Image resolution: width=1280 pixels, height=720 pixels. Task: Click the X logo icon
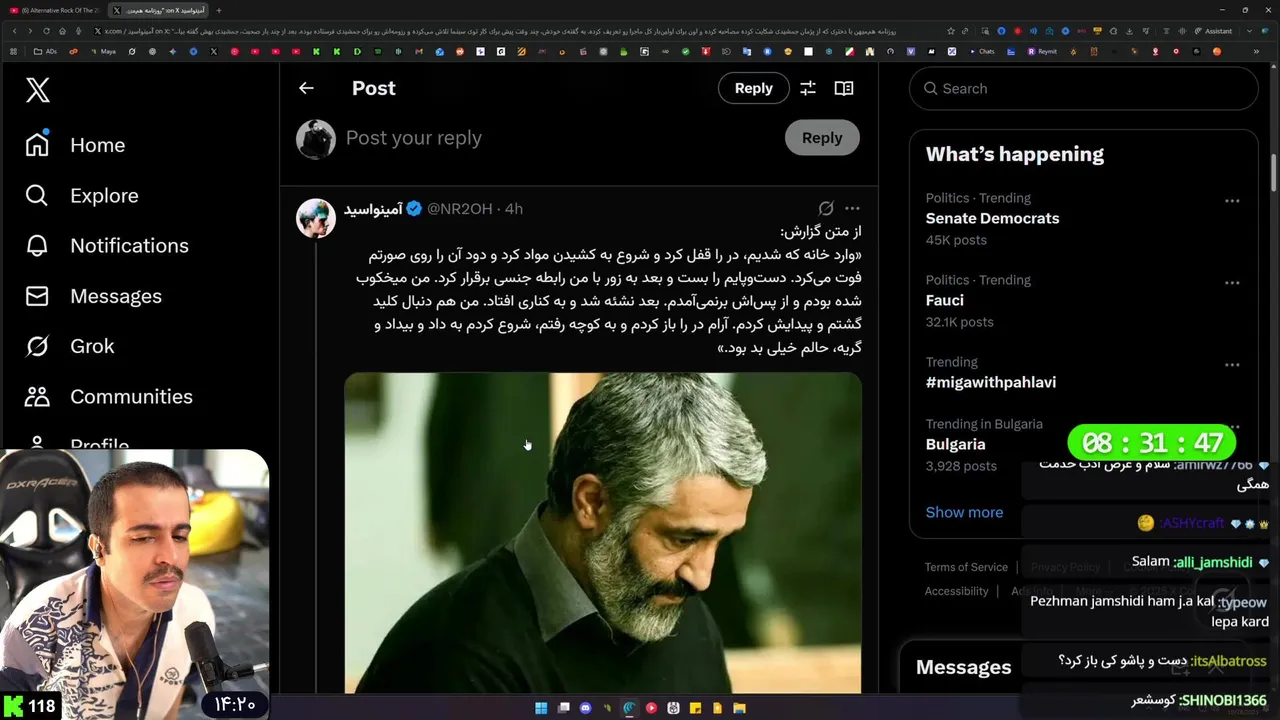coord(37,90)
